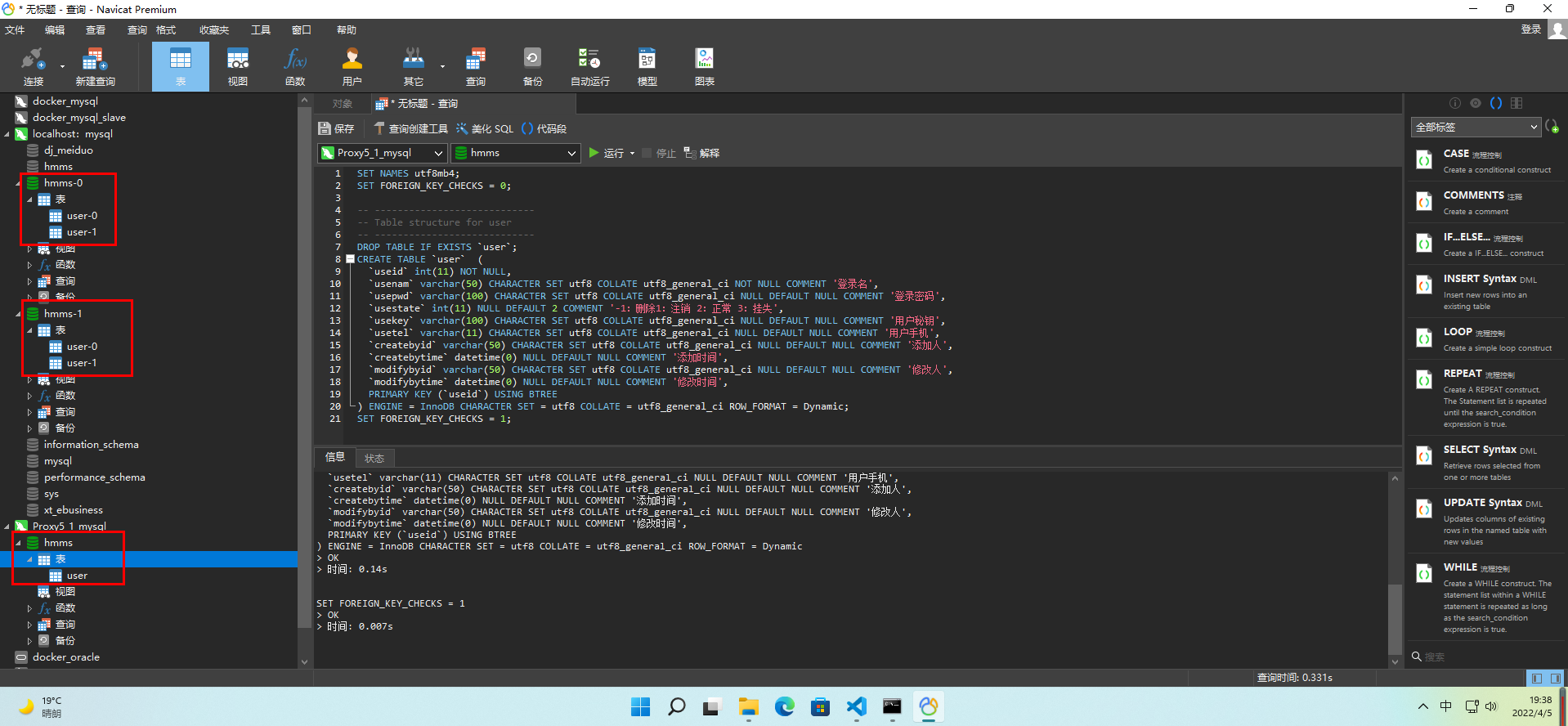Open Visual Studio Code from taskbar
The width and height of the screenshot is (1568, 726).
pos(856,706)
